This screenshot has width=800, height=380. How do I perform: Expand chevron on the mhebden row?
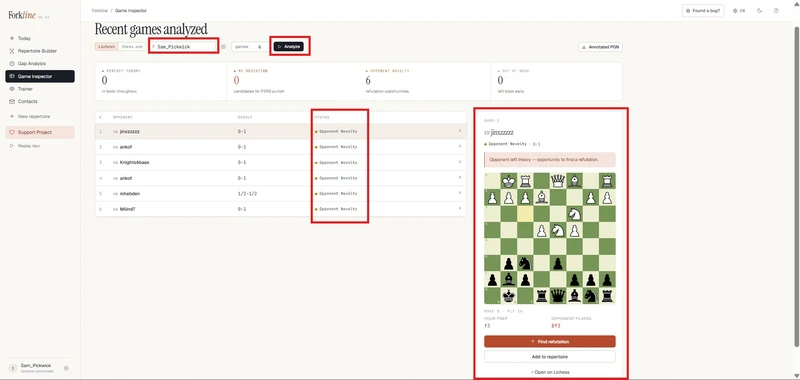pyautogui.click(x=460, y=193)
